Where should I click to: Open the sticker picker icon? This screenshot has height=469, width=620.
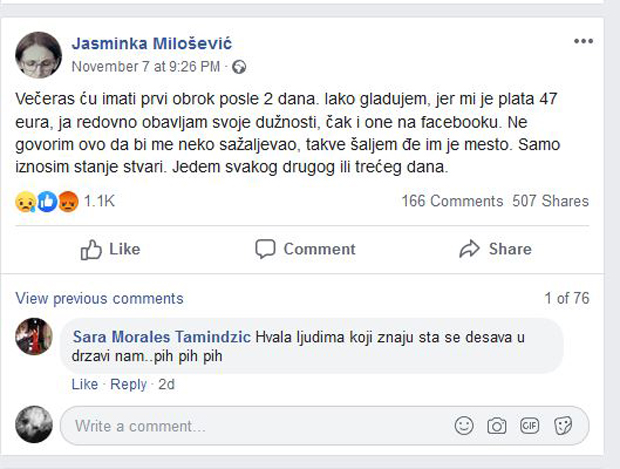tap(563, 426)
